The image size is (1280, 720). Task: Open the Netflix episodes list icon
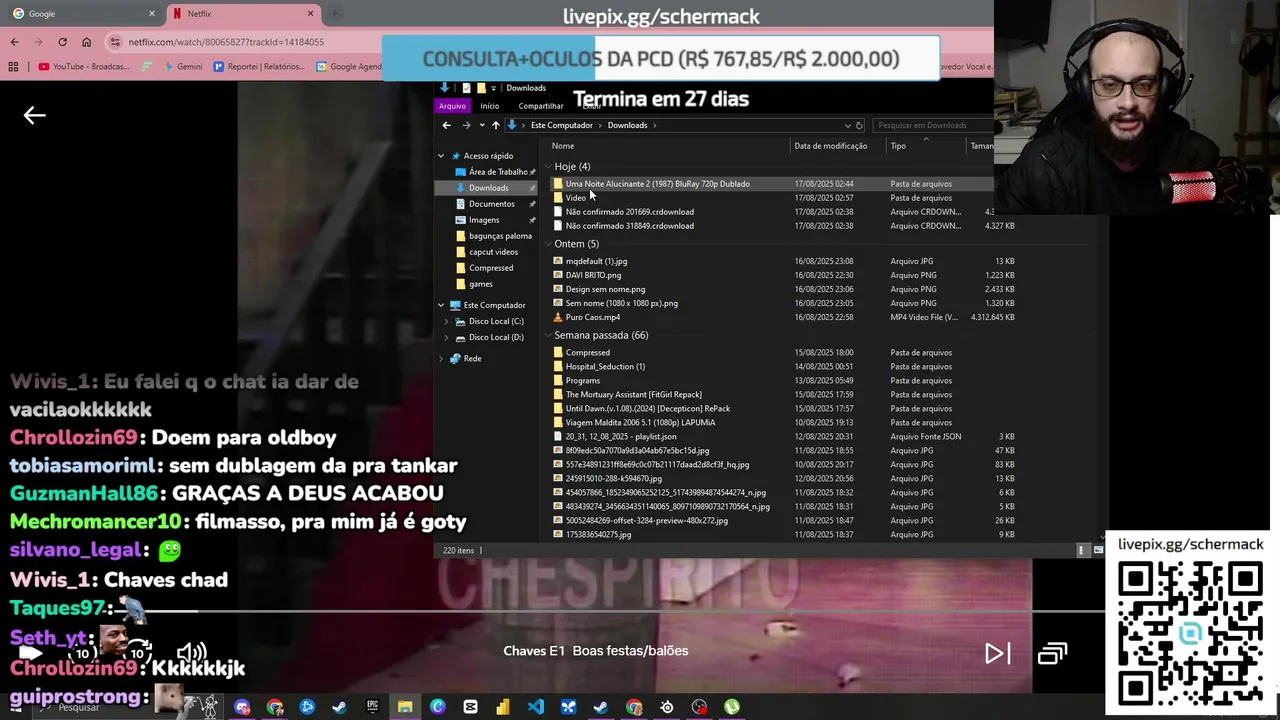1052,654
